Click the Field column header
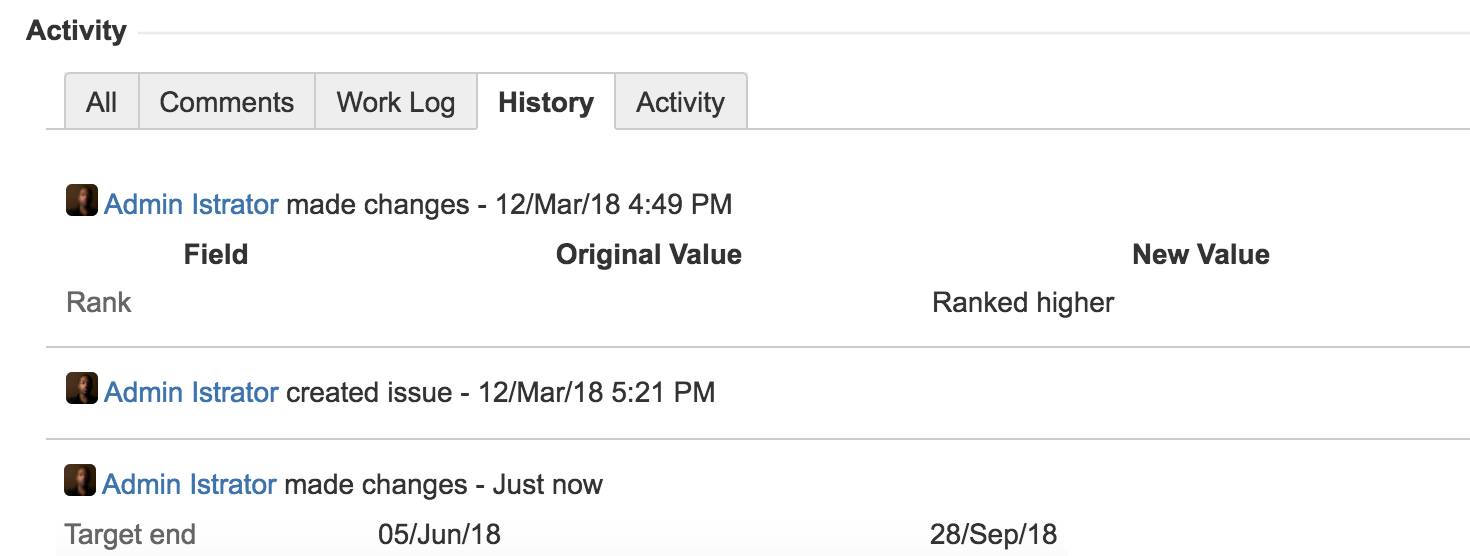The height and width of the screenshot is (556, 1470). pyautogui.click(x=216, y=255)
